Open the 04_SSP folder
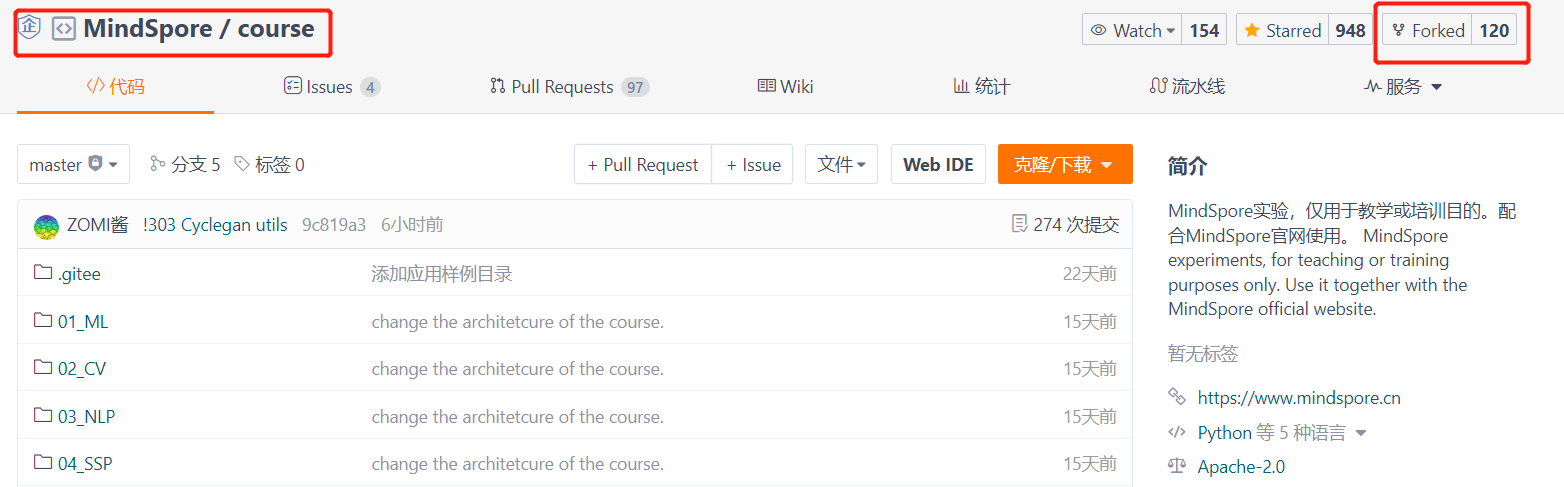1564x487 pixels. pyautogui.click(x=85, y=464)
